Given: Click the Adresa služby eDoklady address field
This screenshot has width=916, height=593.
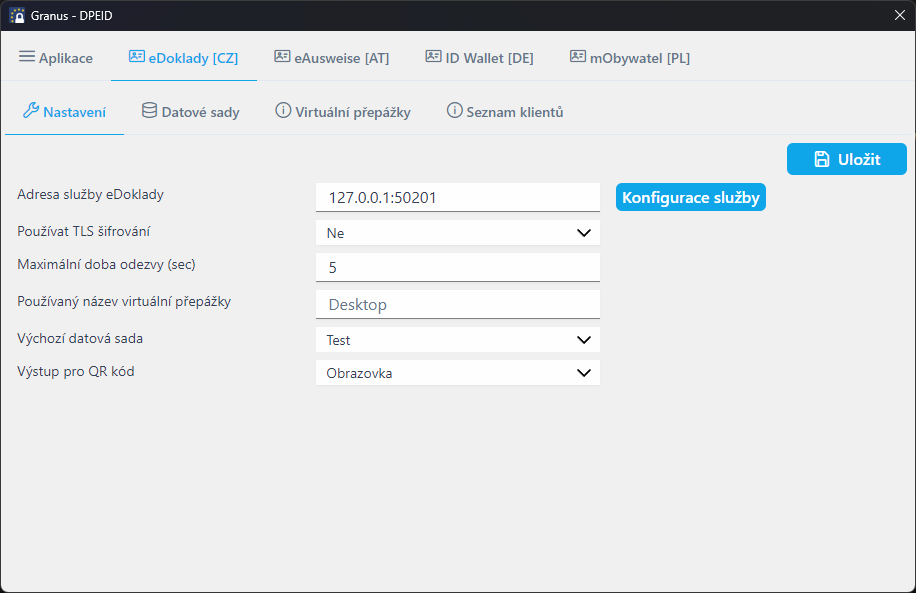Looking at the screenshot, I should point(457,198).
